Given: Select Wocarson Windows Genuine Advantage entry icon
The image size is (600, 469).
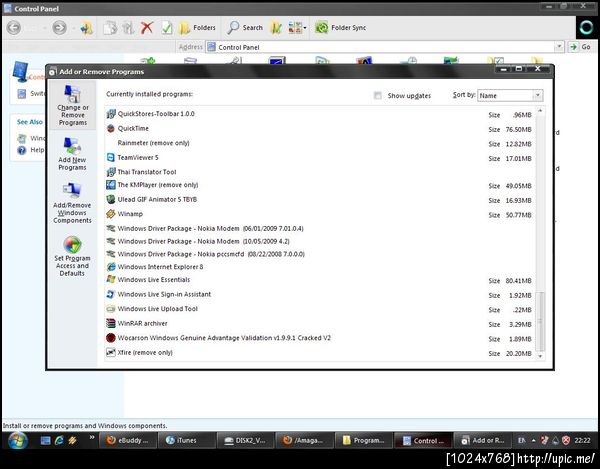Looking at the screenshot, I should 111,338.
